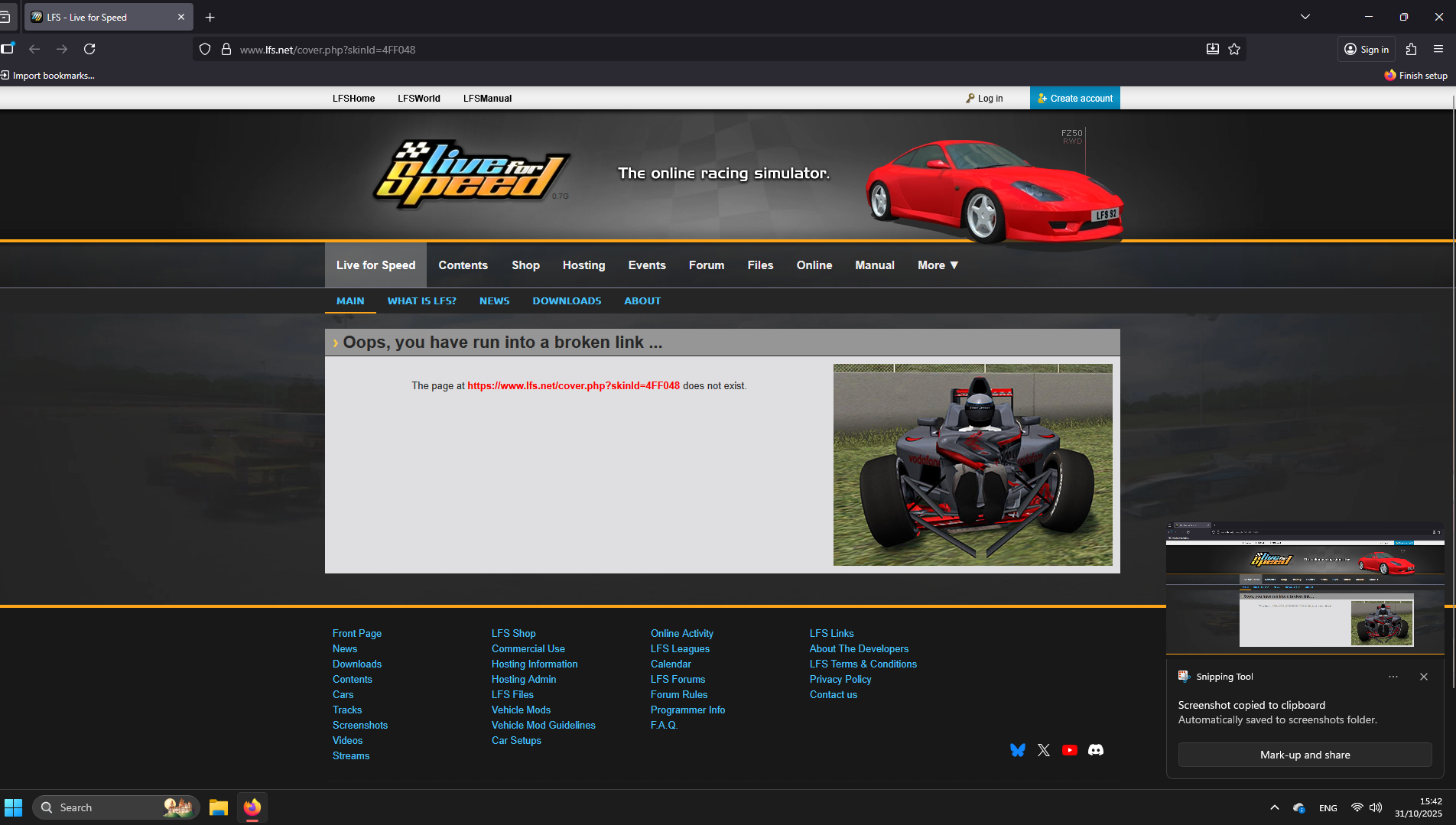This screenshot has width=1456, height=825.
Task: Open the Privacy Policy footer link
Action: [x=840, y=680]
